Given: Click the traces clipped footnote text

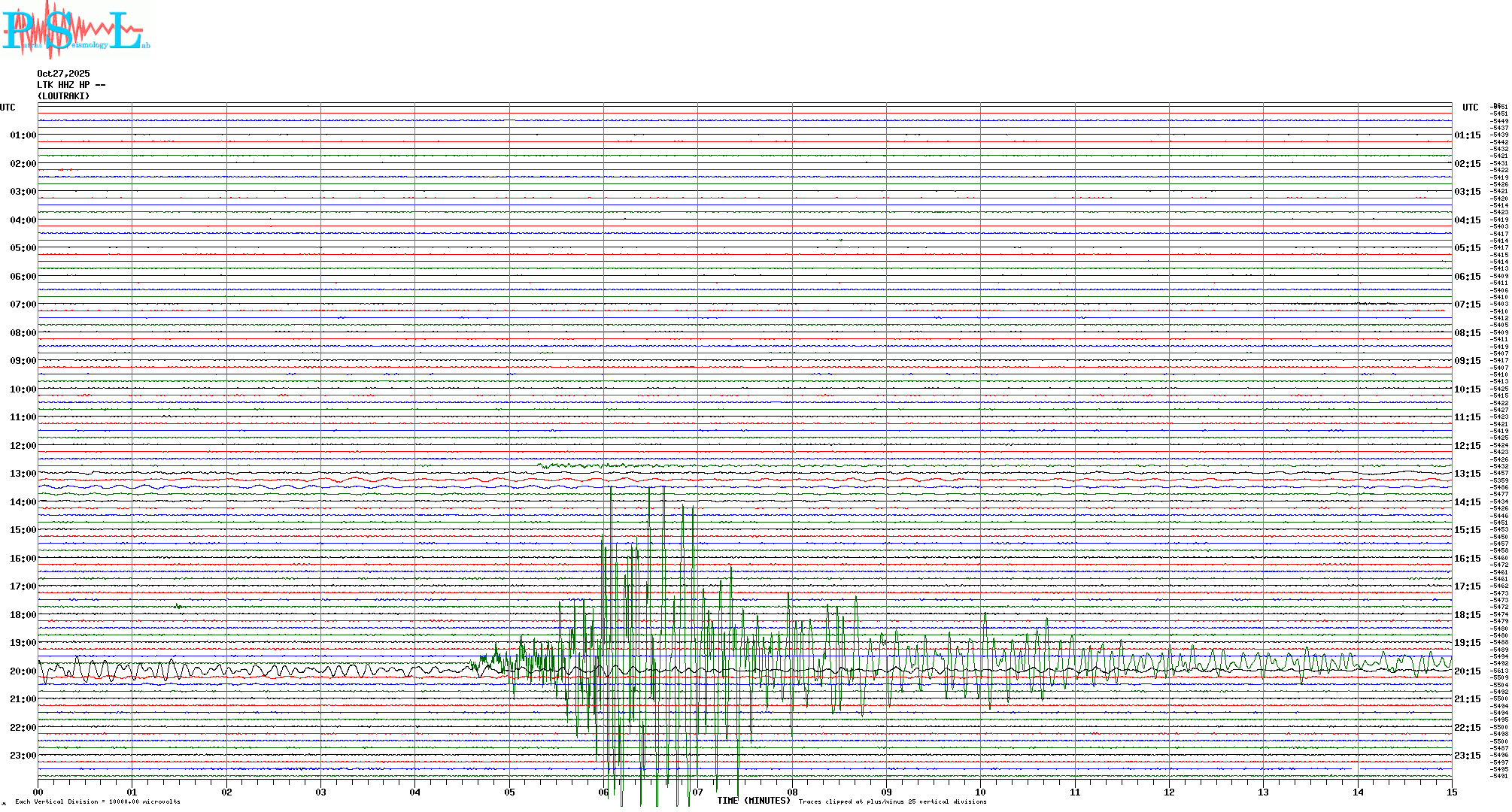Looking at the screenshot, I should click(892, 801).
